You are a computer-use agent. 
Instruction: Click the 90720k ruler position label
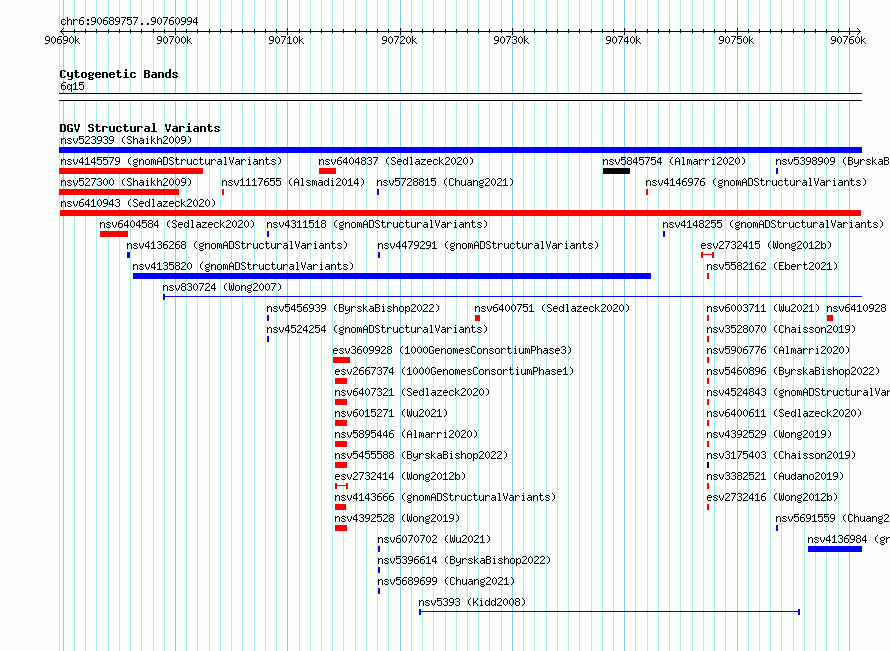[400, 40]
